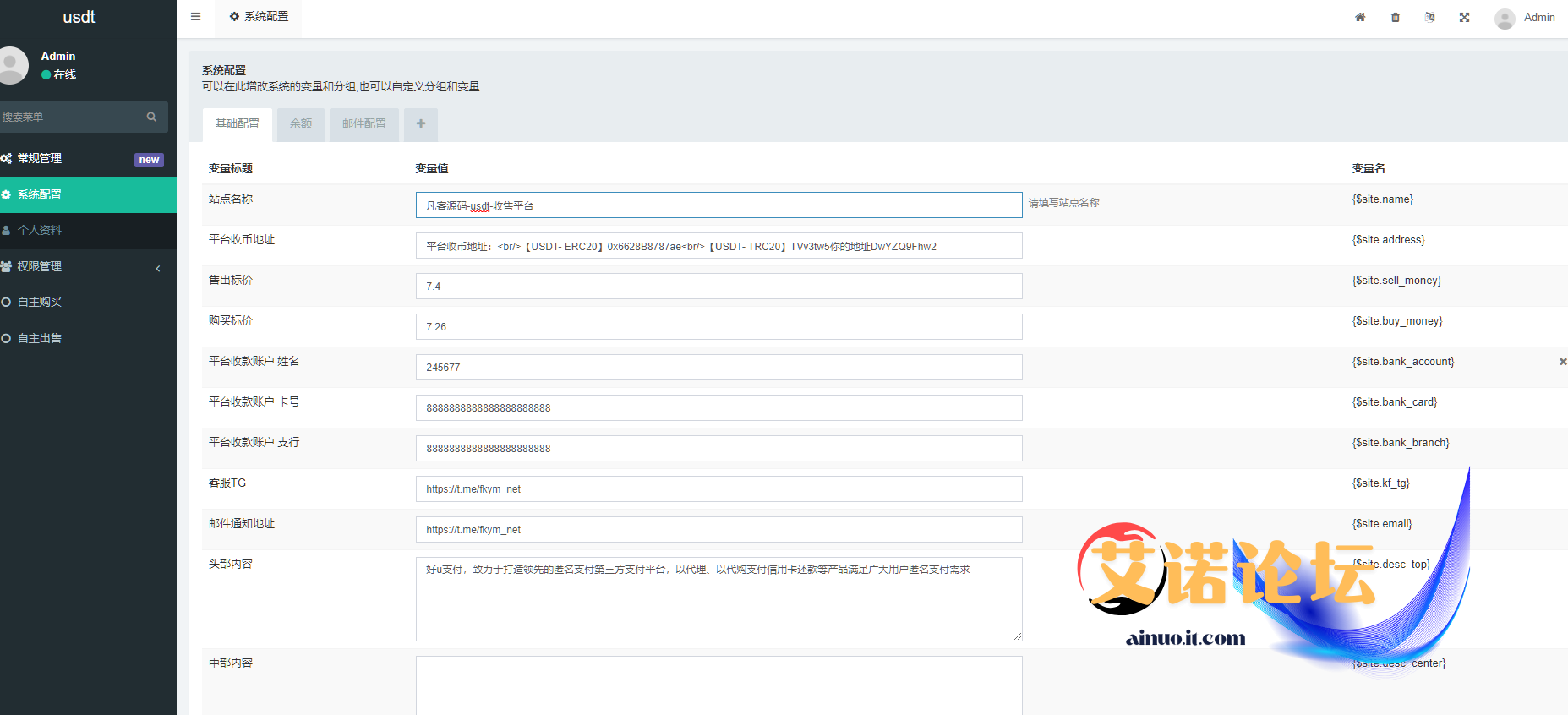This screenshot has height=715, width=1568.
Task: Click the search magnifier icon in sidebar
Action: tap(151, 117)
